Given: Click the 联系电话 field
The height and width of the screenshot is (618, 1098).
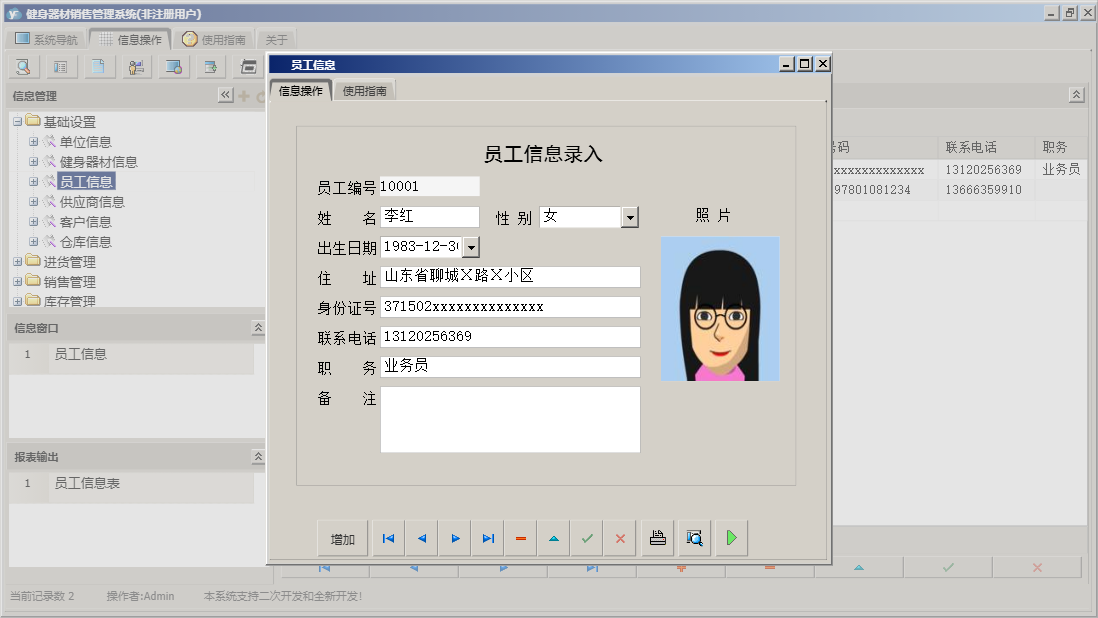Looking at the screenshot, I should [x=510, y=337].
